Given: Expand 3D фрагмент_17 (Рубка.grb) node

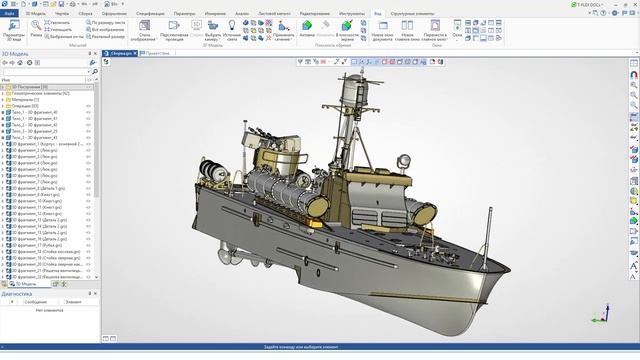Looking at the screenshot, I should pos(2,245).
